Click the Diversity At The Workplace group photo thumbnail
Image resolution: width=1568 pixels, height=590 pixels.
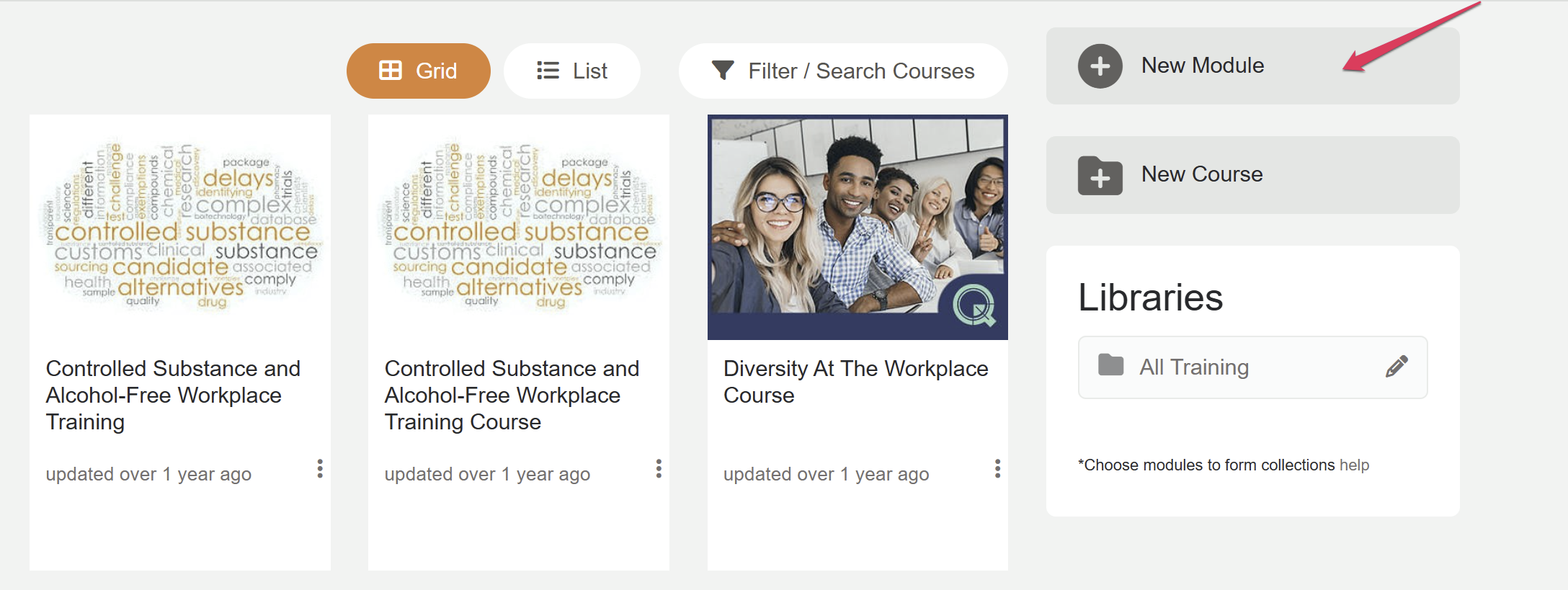click(857, 227)
